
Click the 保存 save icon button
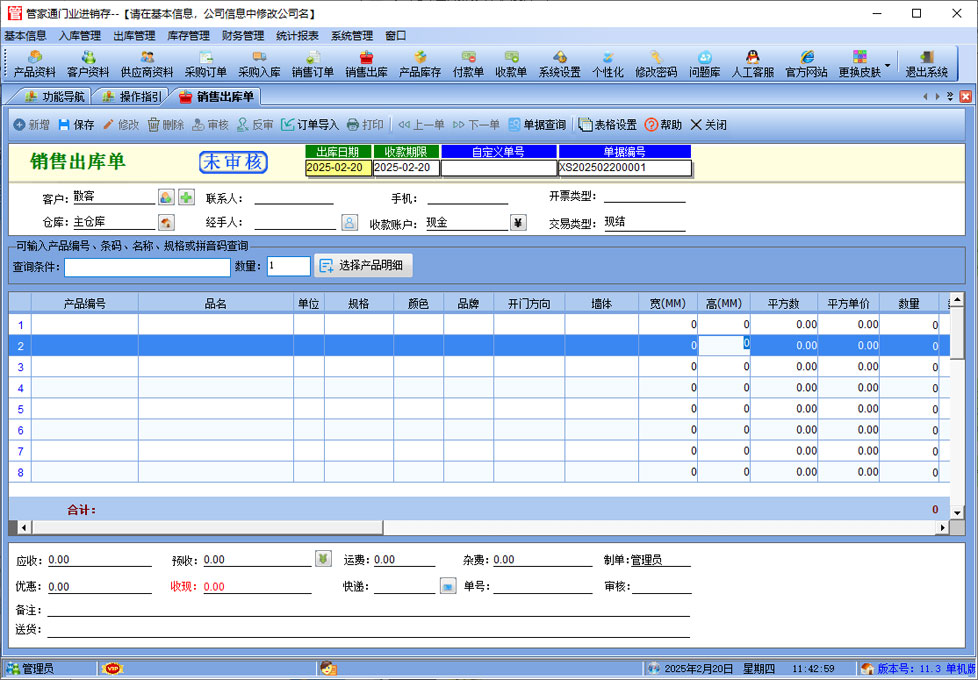pyautogui.click(x=76, y=125)
